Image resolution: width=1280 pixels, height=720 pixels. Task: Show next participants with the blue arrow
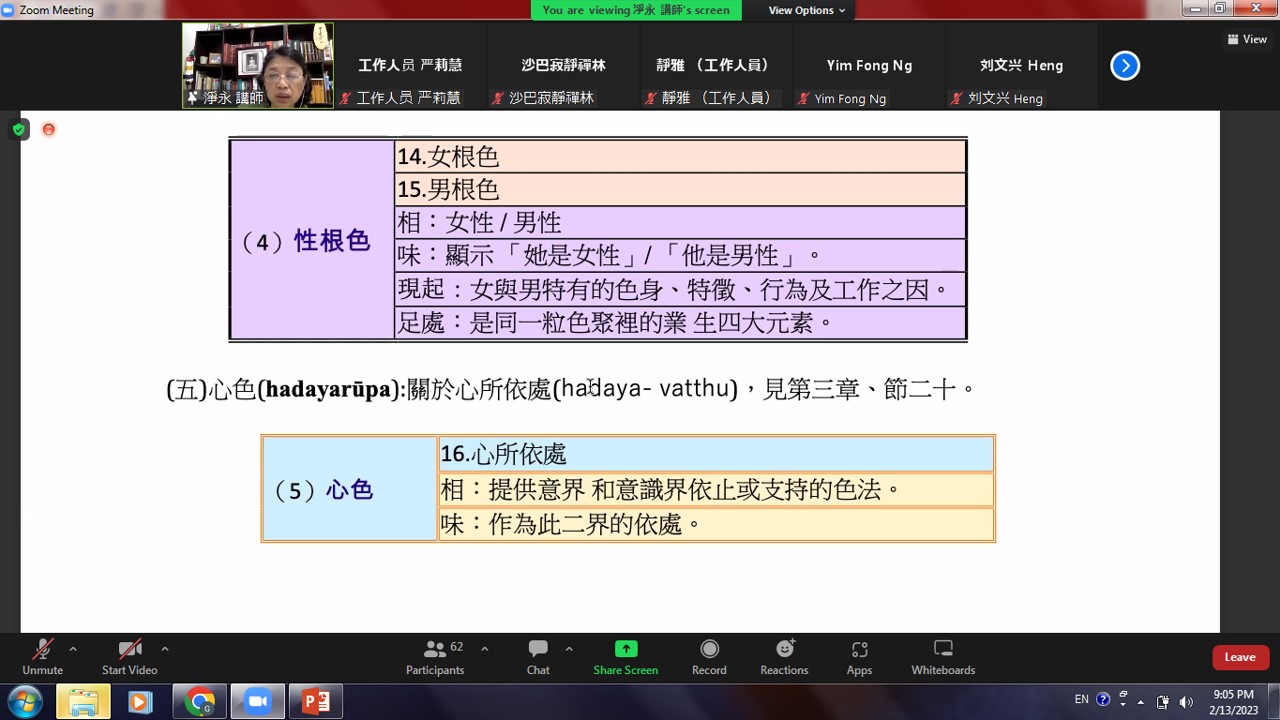point(1125,66)
